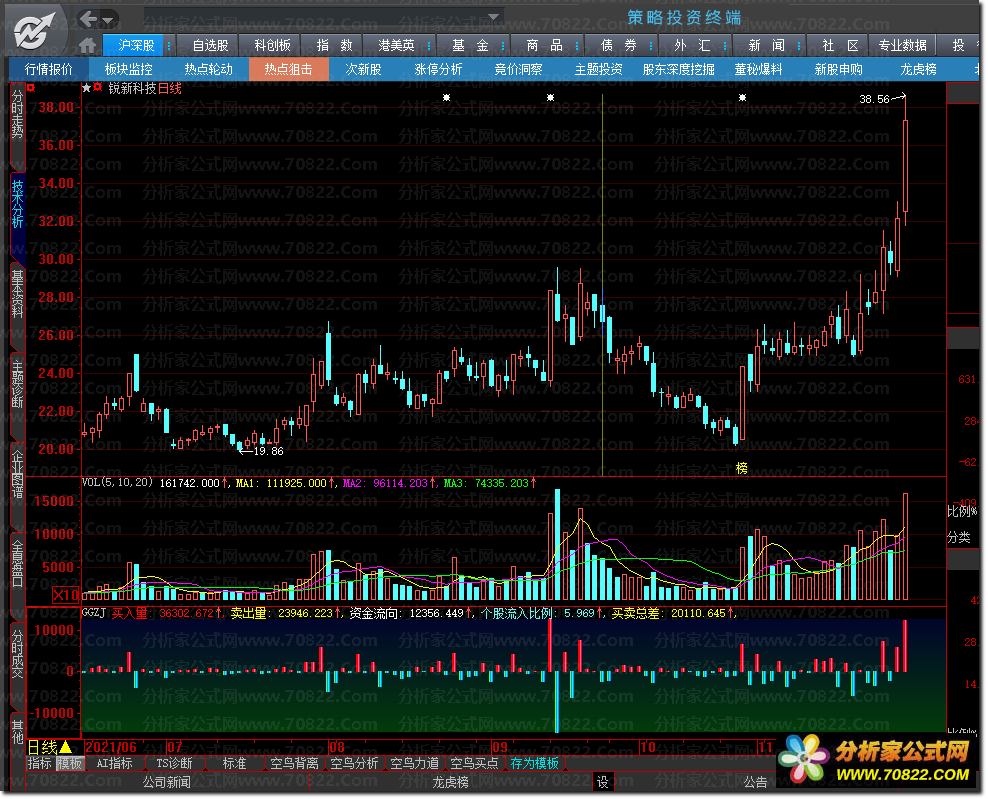Click 次新股 in the sub menu
The image size is (988, 799).
tap(363, 69)
